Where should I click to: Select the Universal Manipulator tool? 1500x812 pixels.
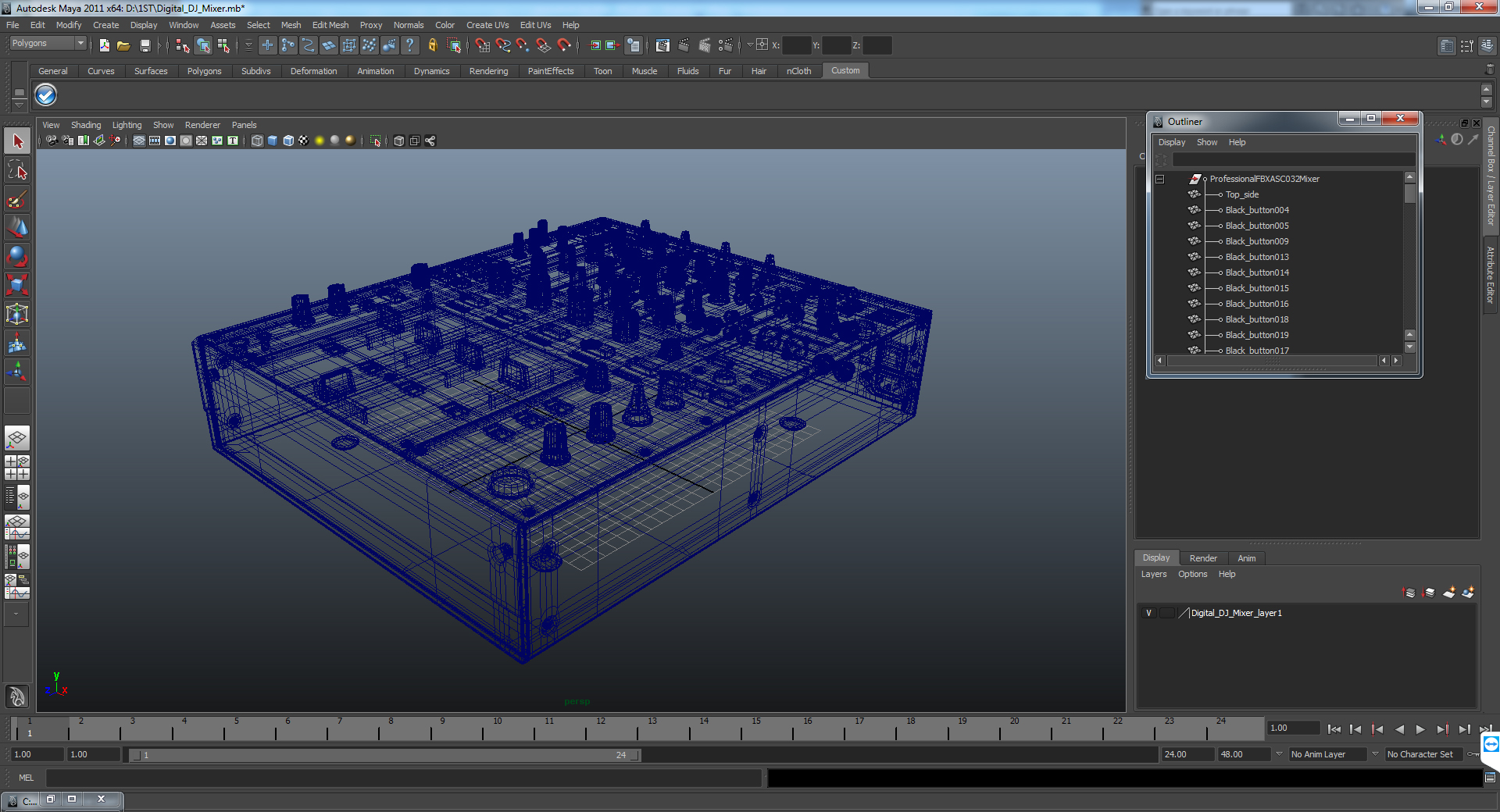17,314
